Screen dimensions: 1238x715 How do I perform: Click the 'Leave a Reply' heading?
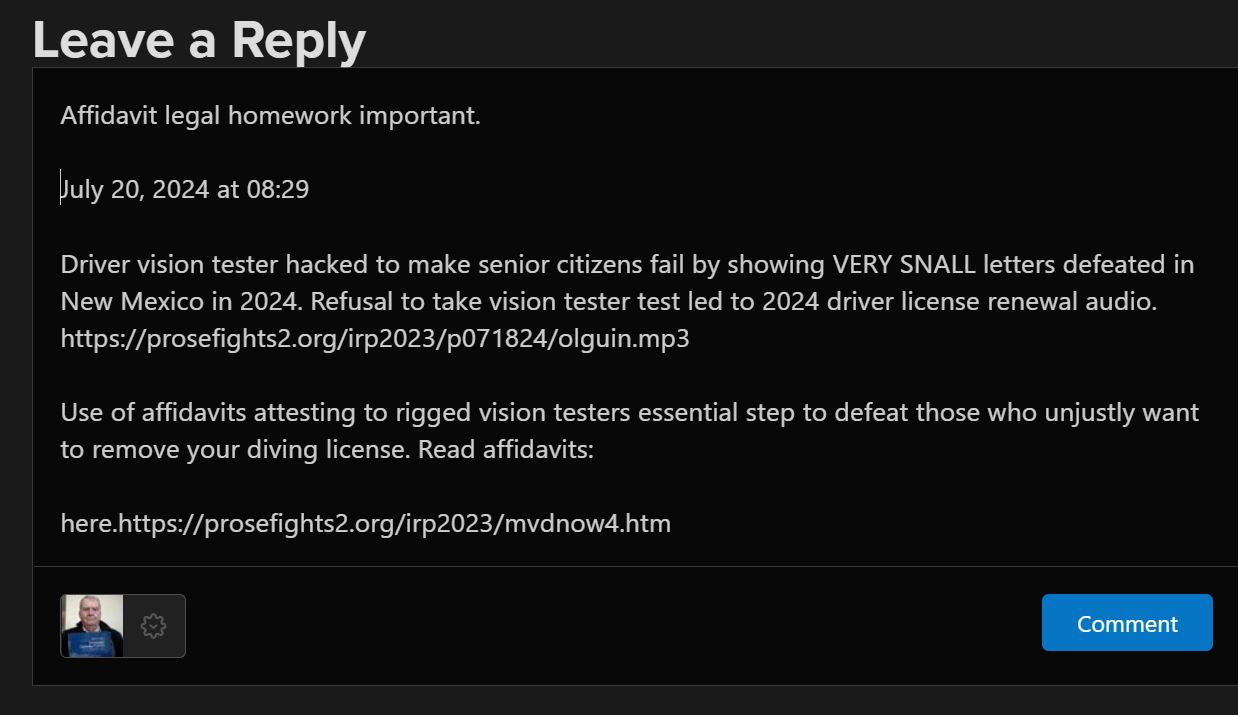(199, 40)
